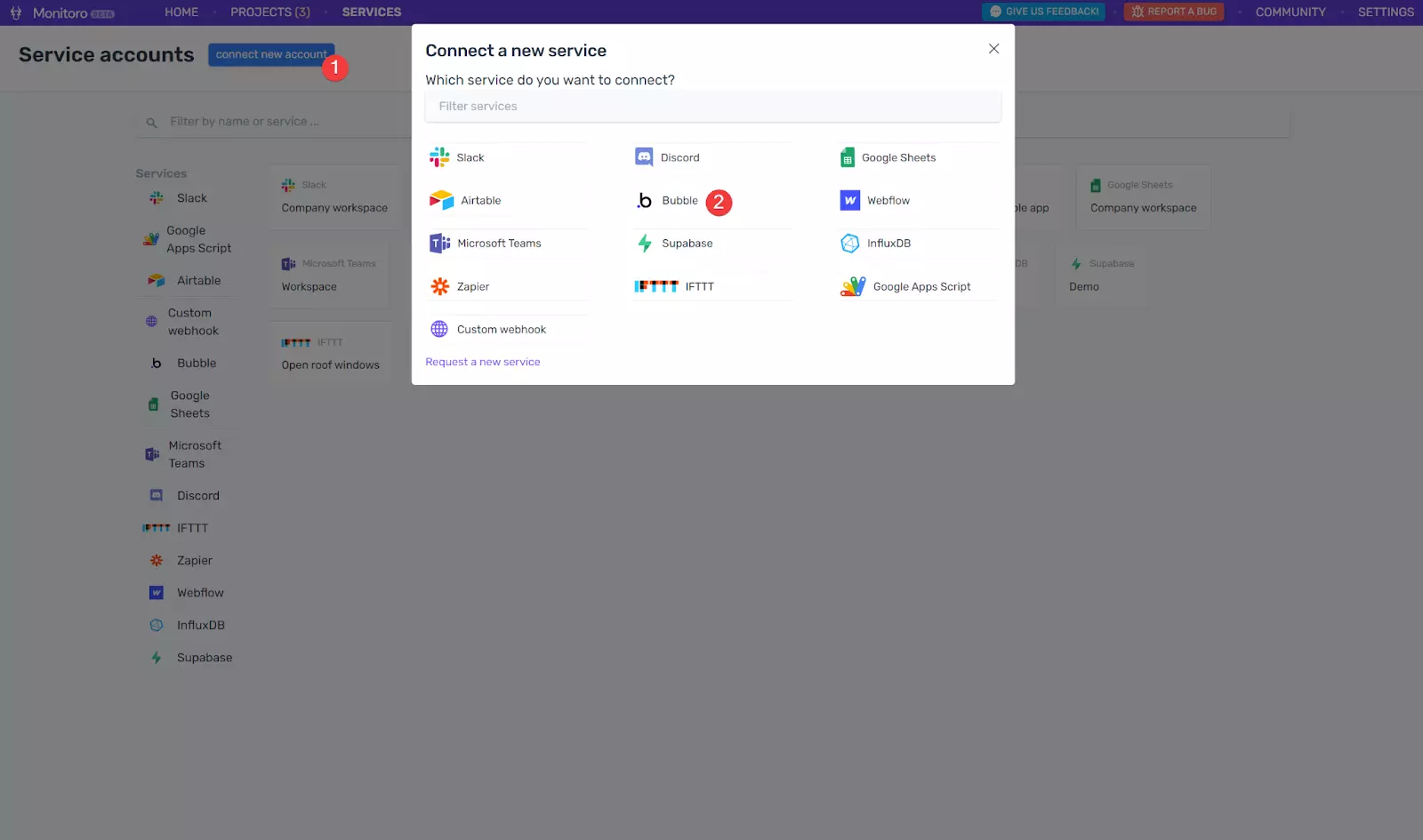Select the Airtable icon in the dialog
The image size is (1423, 840).
coord(441,200)
